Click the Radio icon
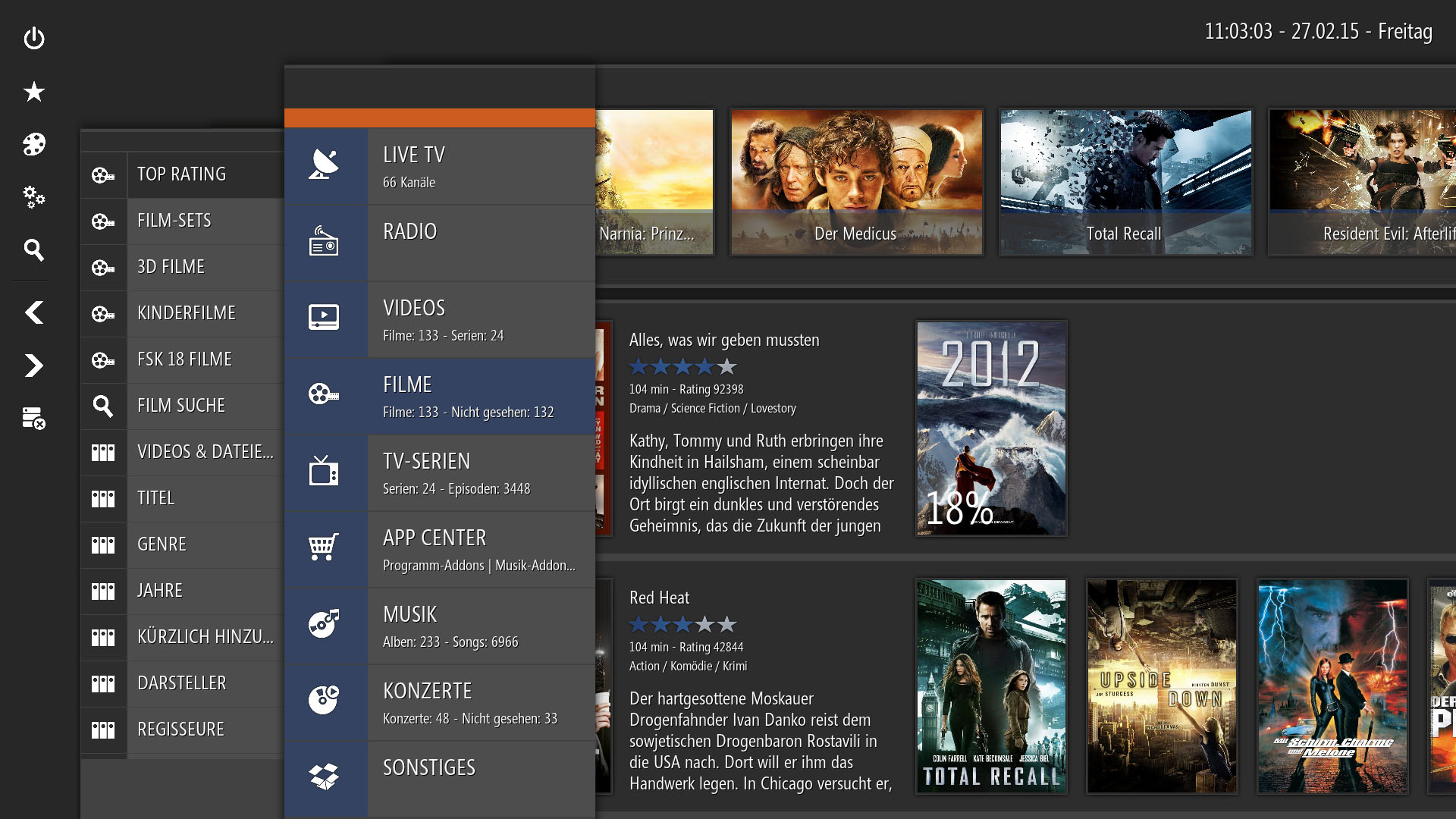Viewport: 1456px width, 819px height. pyautogui.click(x=324, y=241)
